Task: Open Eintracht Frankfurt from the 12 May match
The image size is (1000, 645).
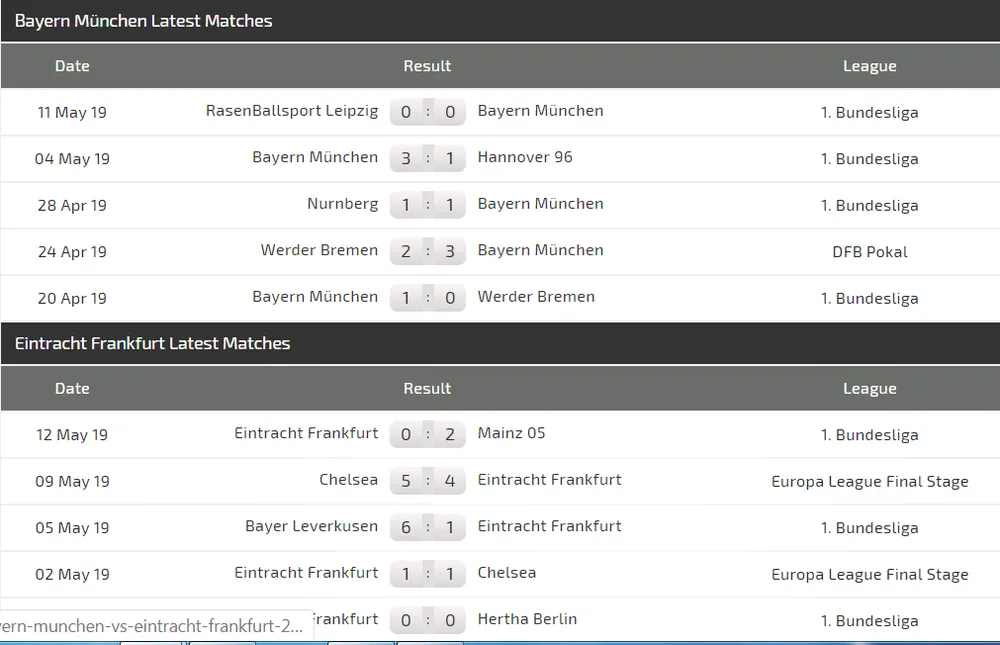Action: click(306, 434)
